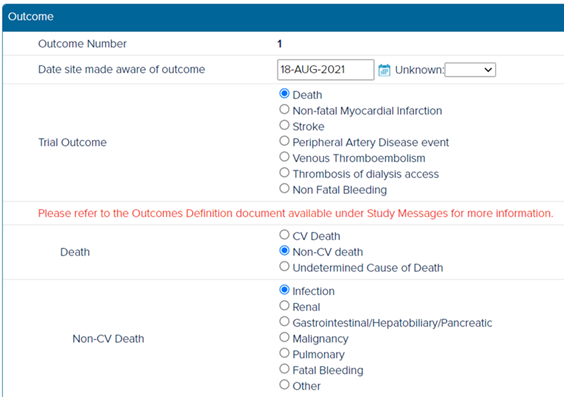
Task: Select Gastrointestinal/Hepatobiliary/Pancreatic option
Action: tap(284, 321)
